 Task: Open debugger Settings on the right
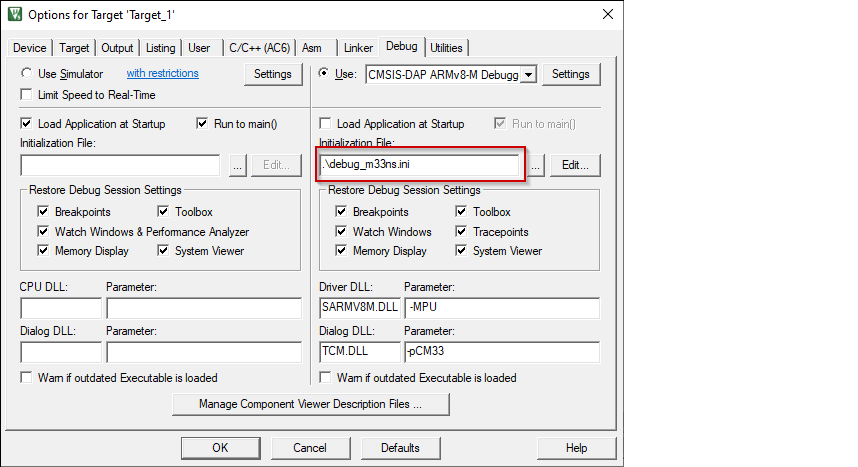[571, 74]
